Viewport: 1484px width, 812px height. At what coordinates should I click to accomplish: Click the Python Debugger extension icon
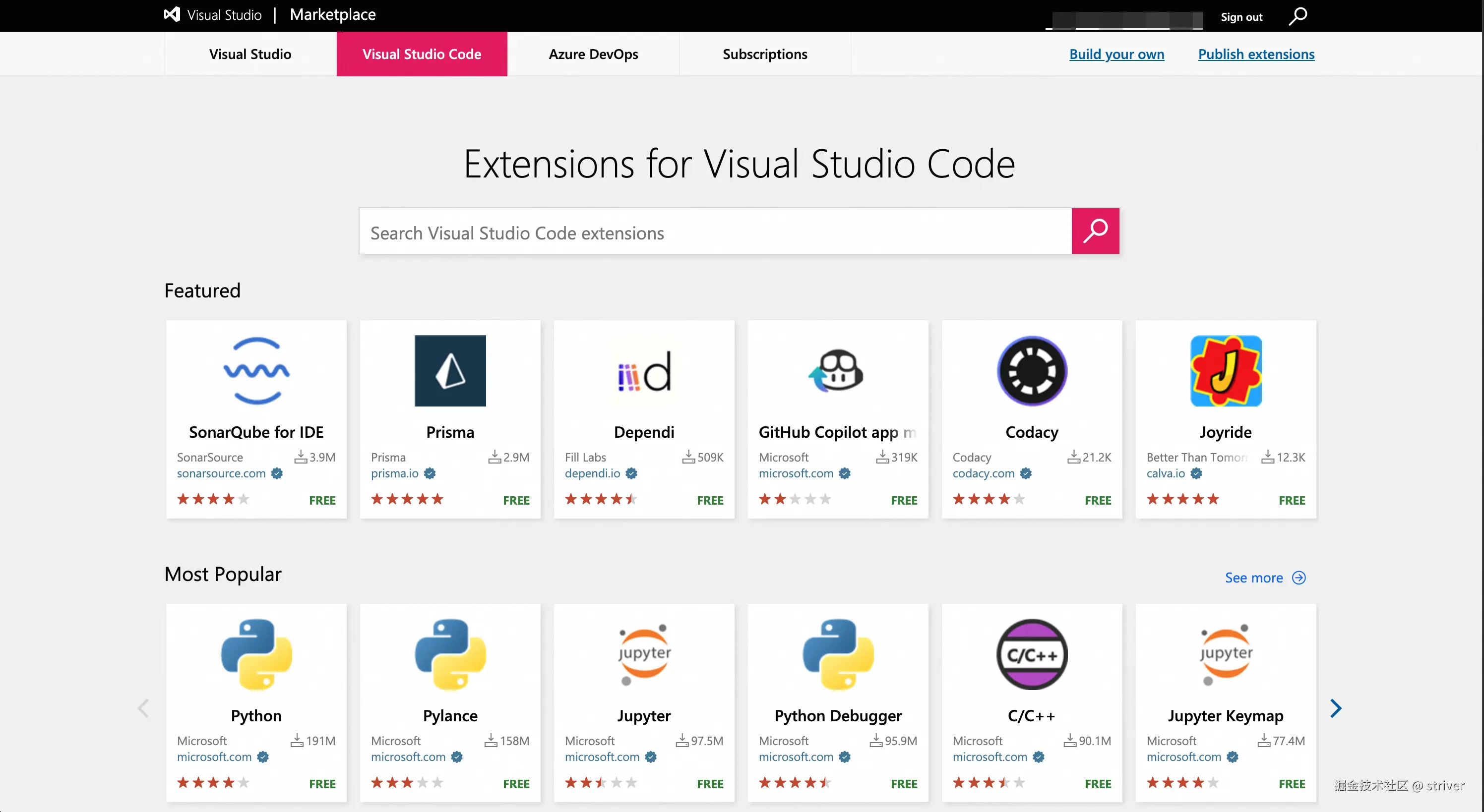tap(838, 654)
